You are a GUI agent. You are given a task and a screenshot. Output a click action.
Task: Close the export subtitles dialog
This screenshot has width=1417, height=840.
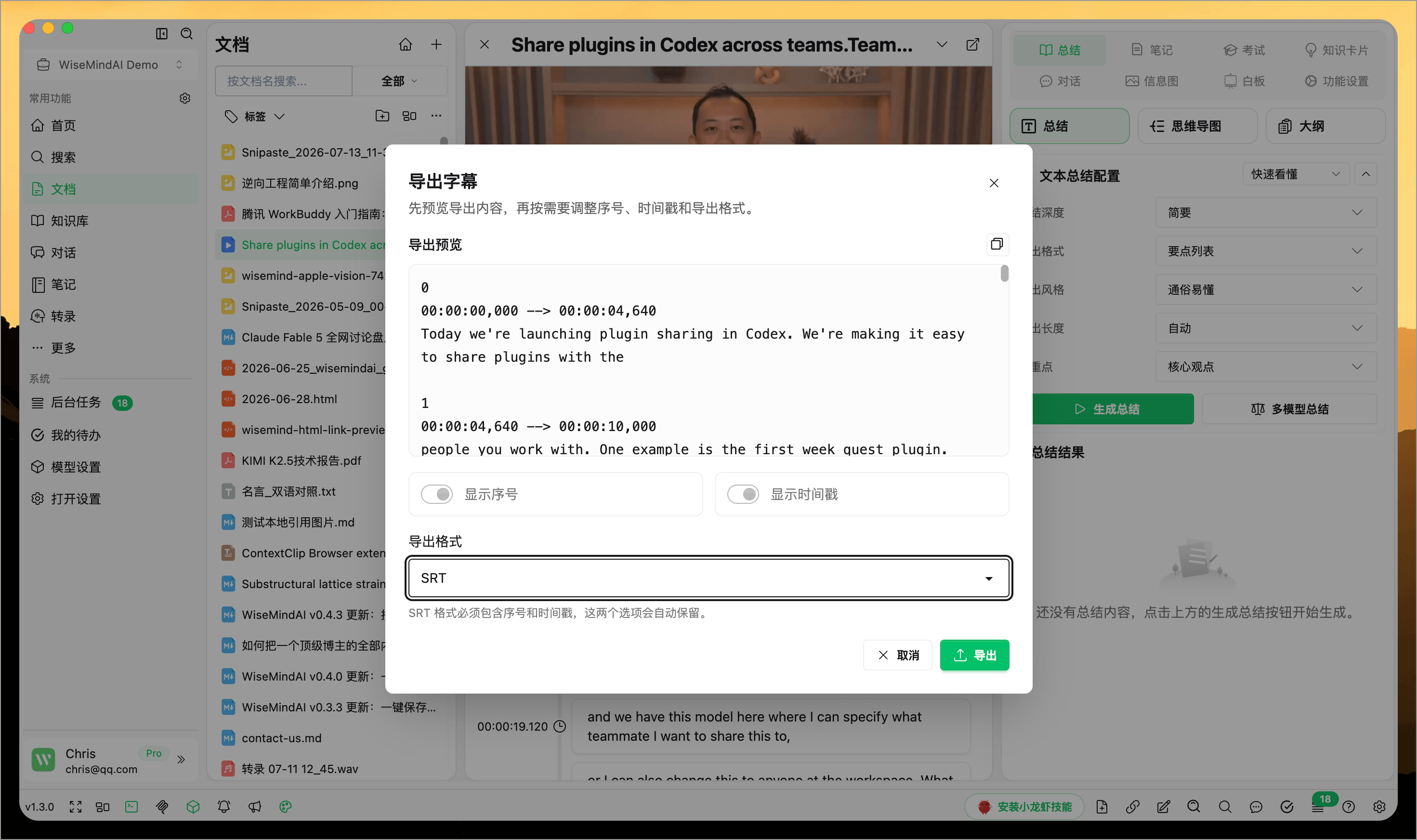(x=994, y=183)
